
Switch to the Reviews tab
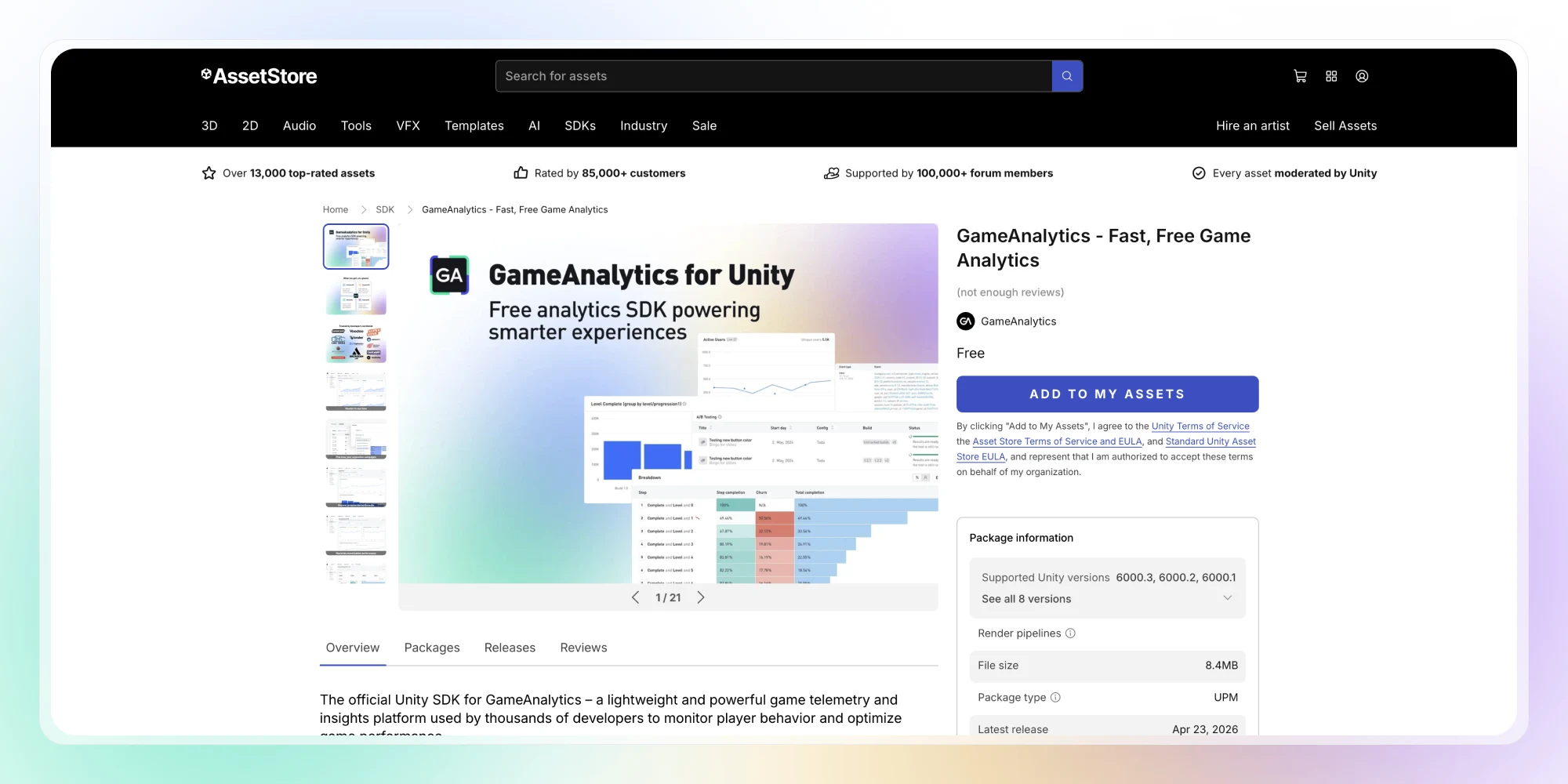tap(583, 648)
